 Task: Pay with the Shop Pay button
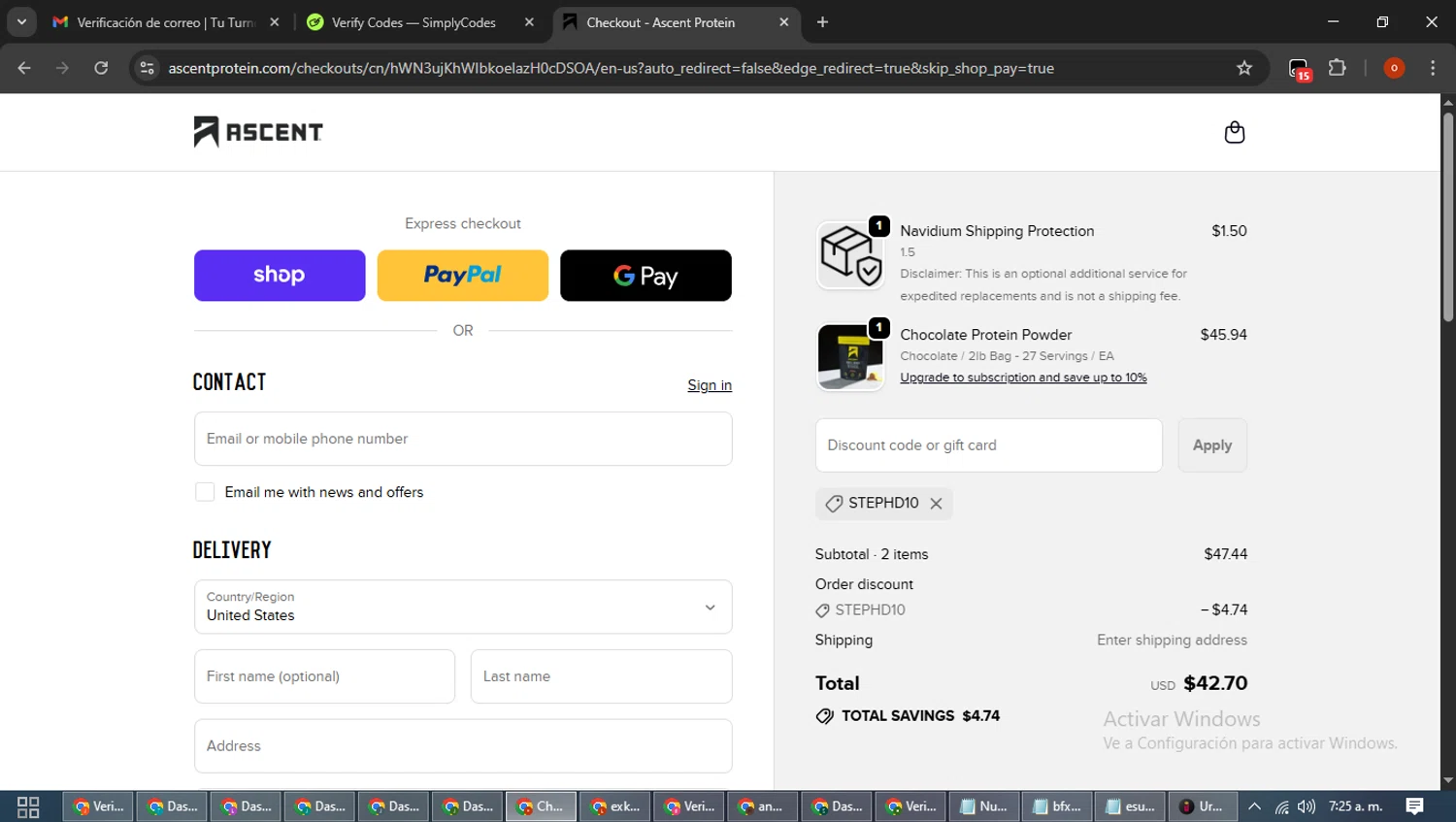click(280, 276)
